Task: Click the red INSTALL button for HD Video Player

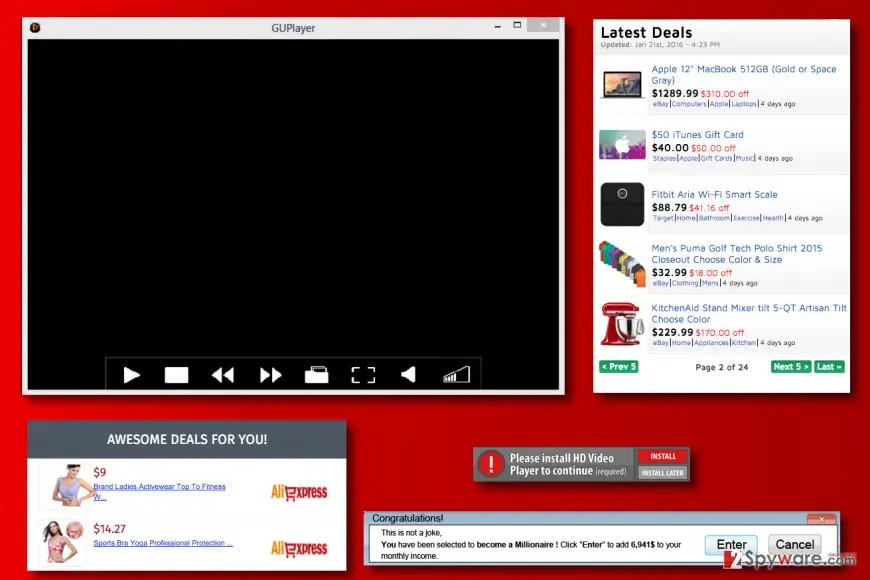Action: click(663, 456)
